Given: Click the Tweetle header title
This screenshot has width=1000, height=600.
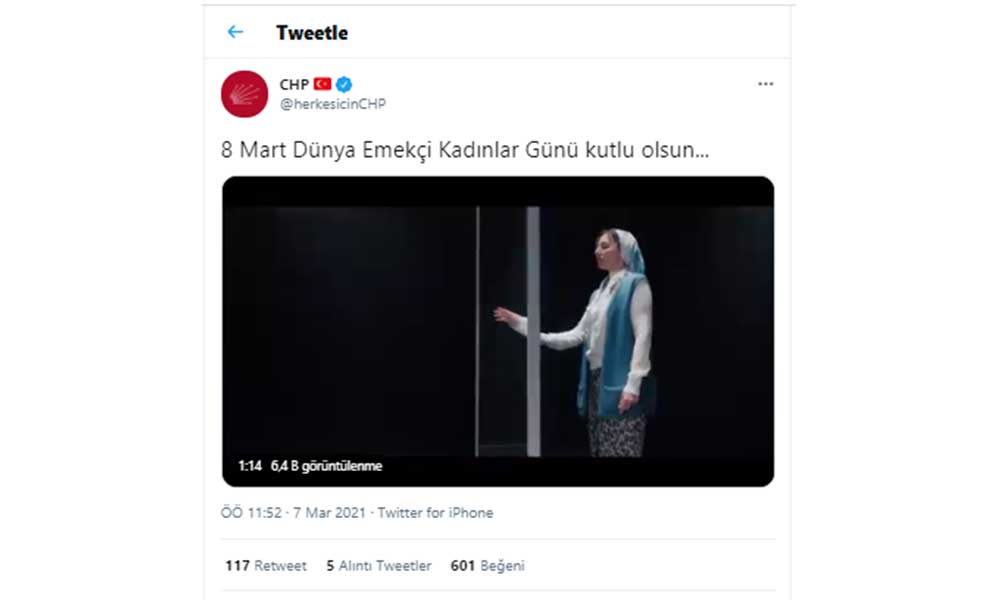Looking at the screenshot, I should point(312,33).
